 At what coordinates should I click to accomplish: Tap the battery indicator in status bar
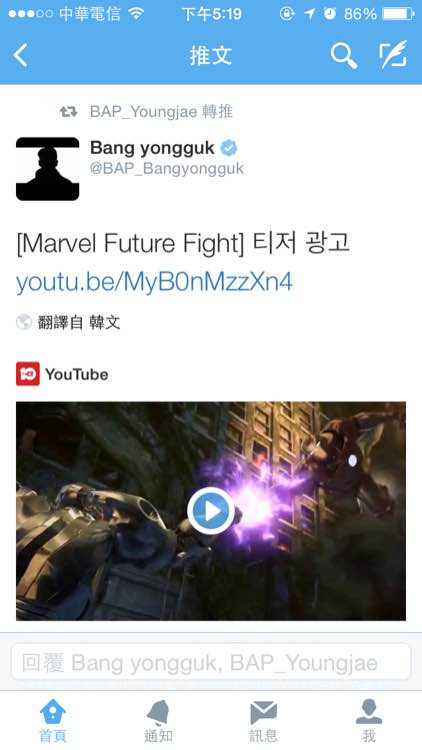pos(398,14)
